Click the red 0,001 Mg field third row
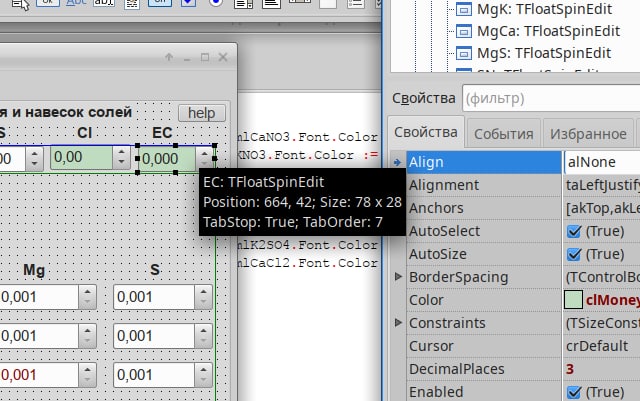The height and width of the screenshot is (401, 640). pos(39,375)
